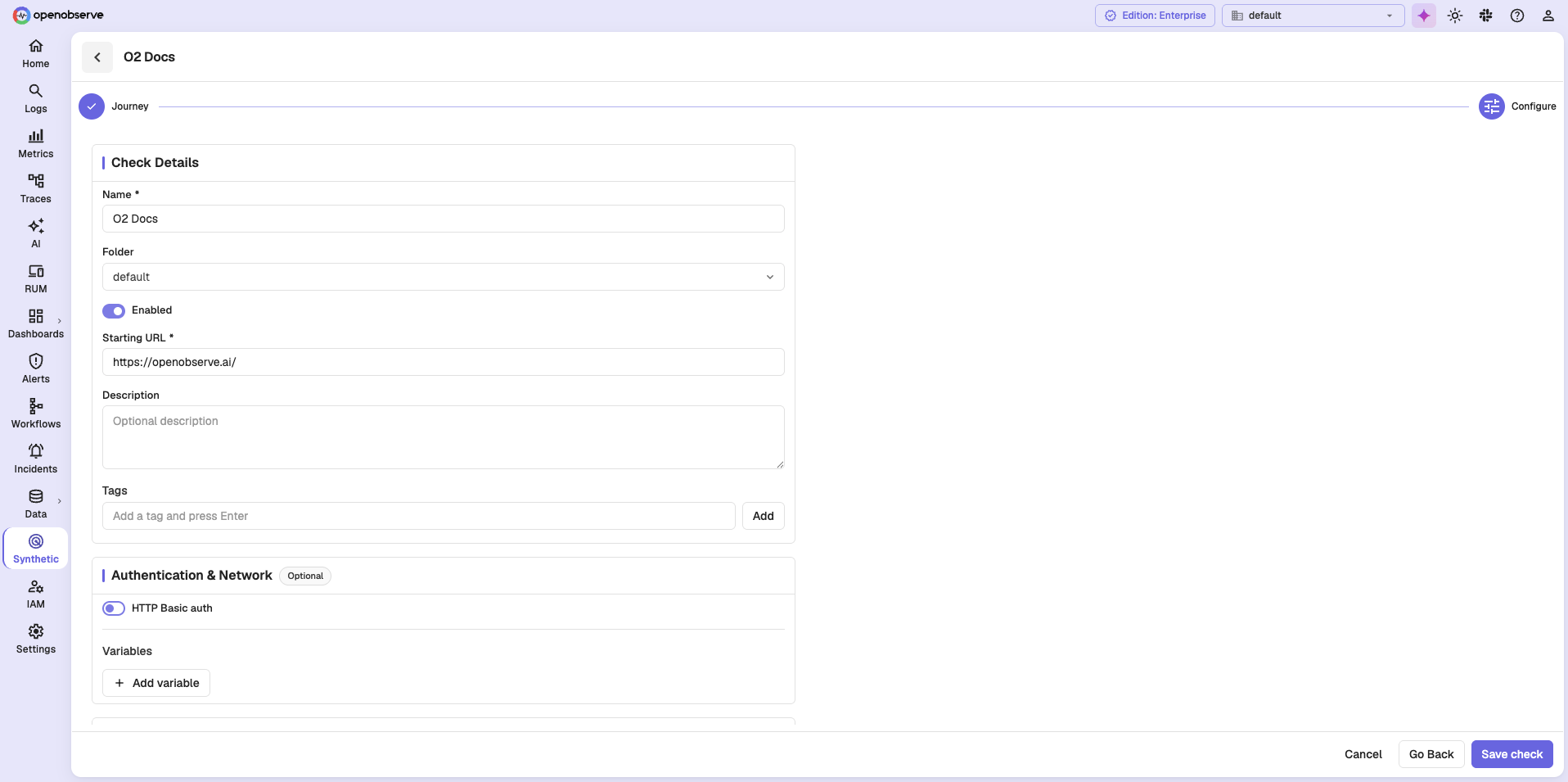1568x782 pixels.
Task: Click Add variable button
Action: (x=156, y=683)
